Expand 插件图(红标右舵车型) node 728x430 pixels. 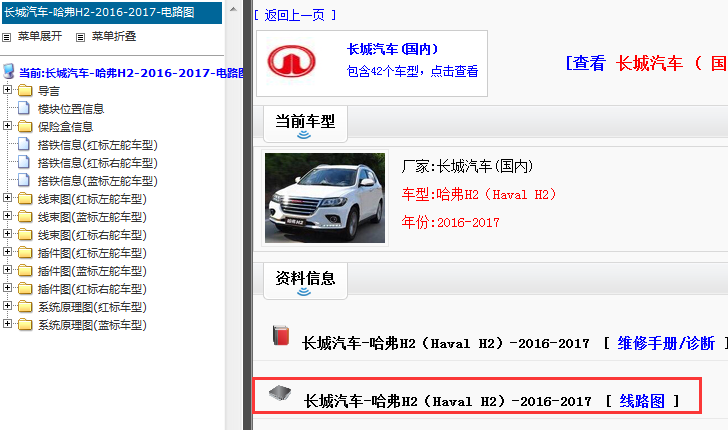[7, 288]
